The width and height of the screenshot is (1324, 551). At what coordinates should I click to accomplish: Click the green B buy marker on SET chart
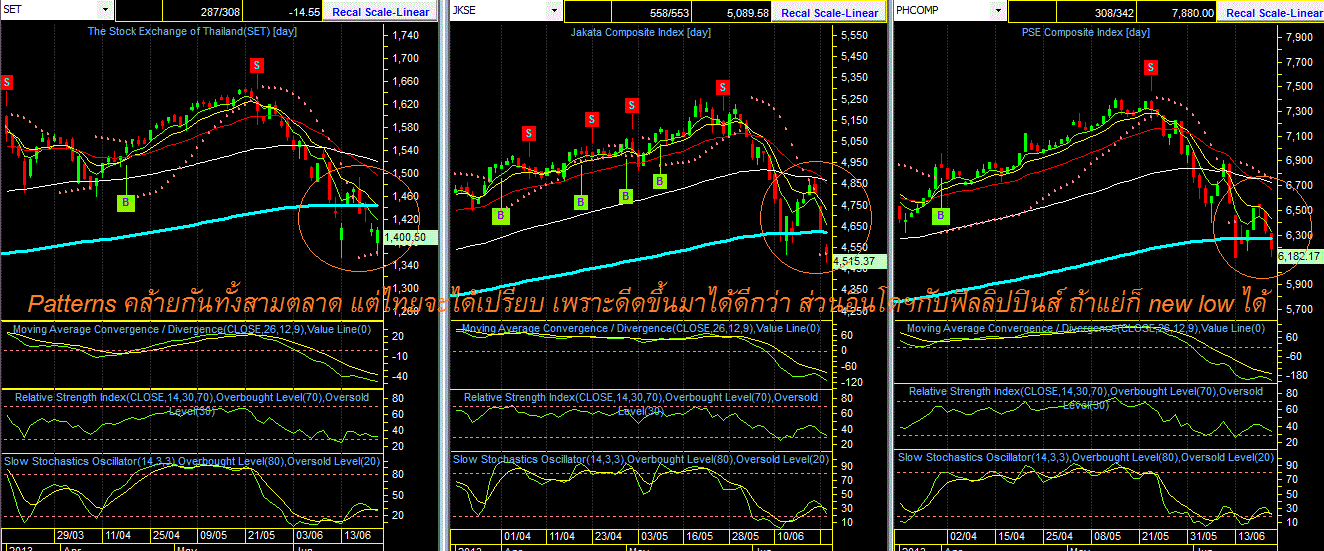point(126,202)
